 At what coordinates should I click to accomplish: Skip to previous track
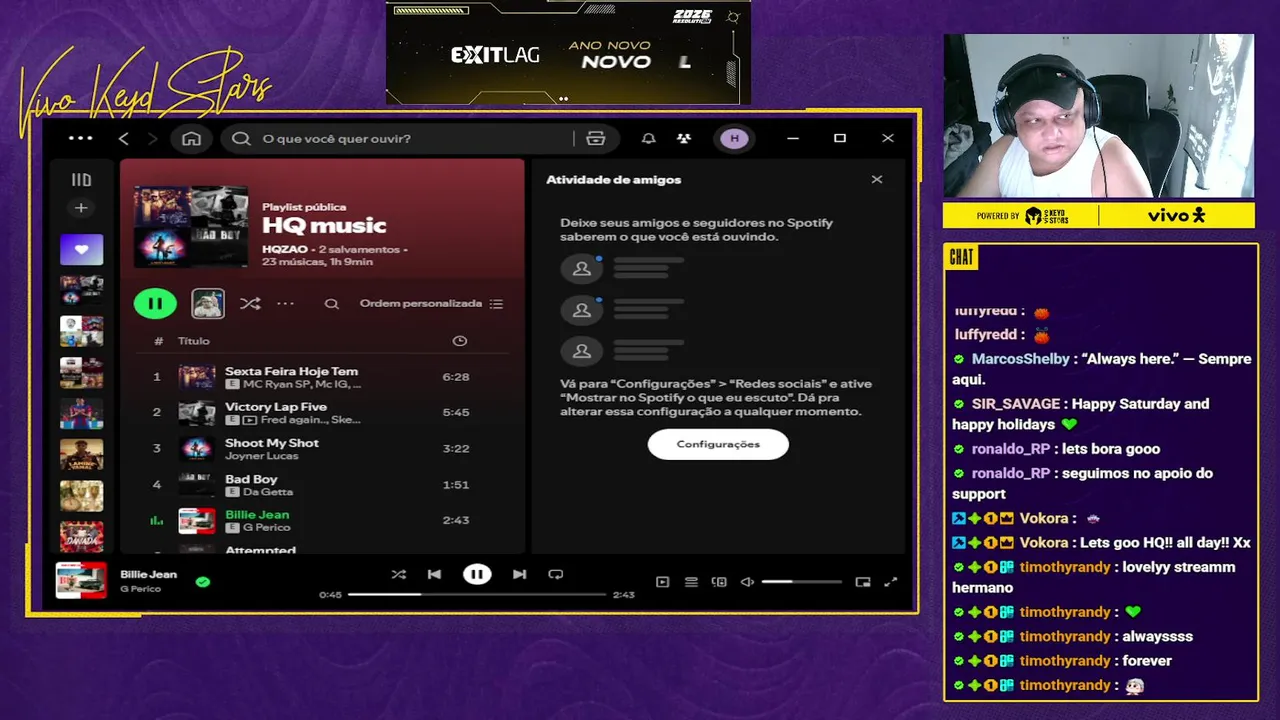pyautogui.click(x=434, y=574)
